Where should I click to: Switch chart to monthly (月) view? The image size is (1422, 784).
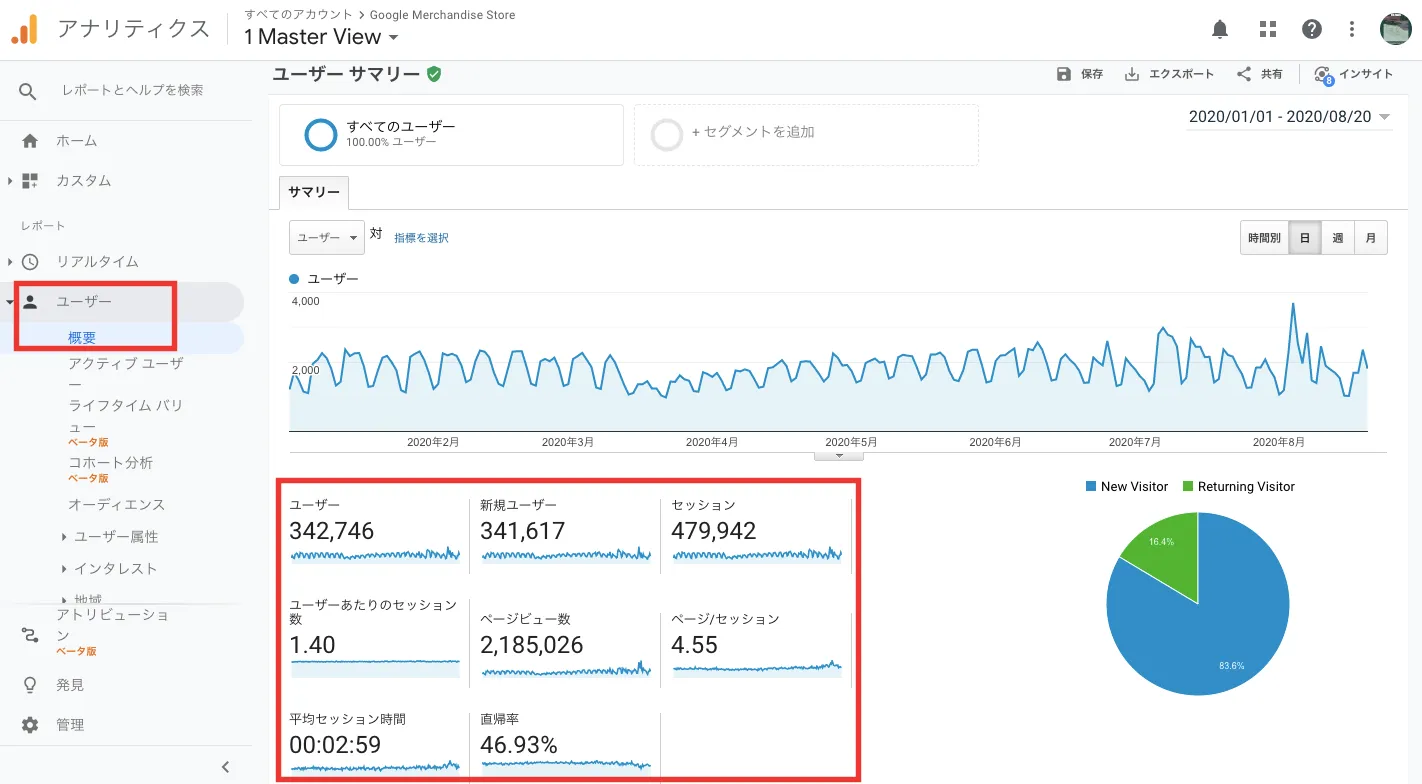pos(1371,238)
